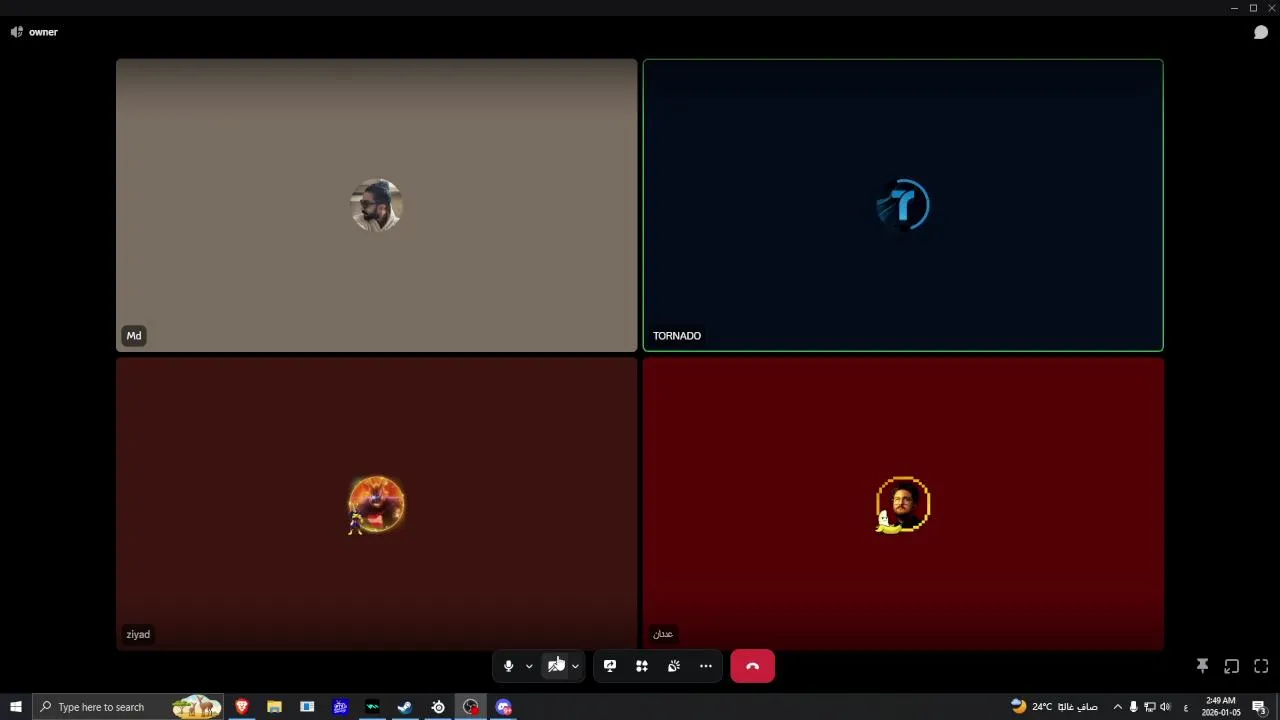The image size is (1280, 720).
Task: Open network status tray icon
Action: 1149,707
